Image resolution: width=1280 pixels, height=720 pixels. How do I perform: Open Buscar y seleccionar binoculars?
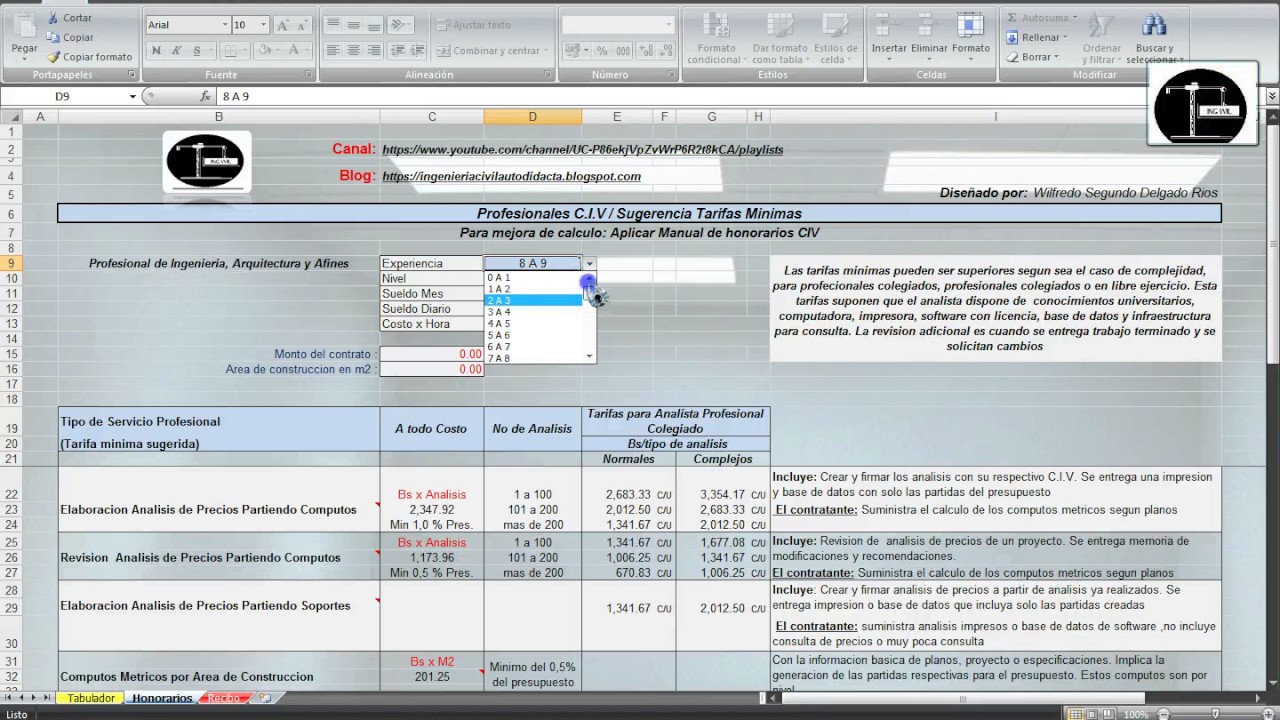tap(1154, 39)
